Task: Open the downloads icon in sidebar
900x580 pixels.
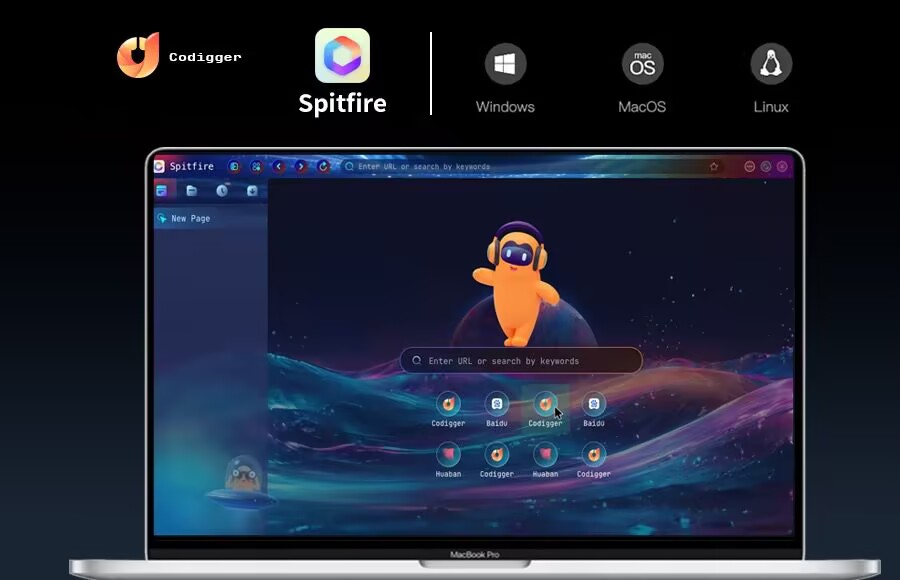Action: (252, 191)
